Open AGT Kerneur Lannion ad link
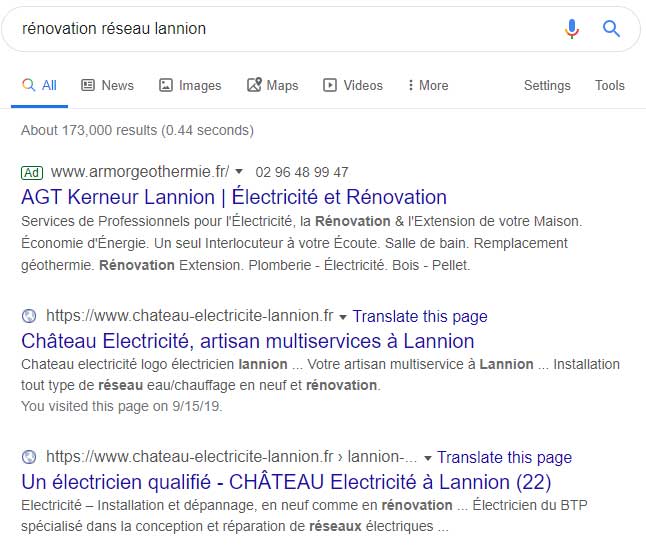Viewport: 646px width, 546px height. coord(234,197)
